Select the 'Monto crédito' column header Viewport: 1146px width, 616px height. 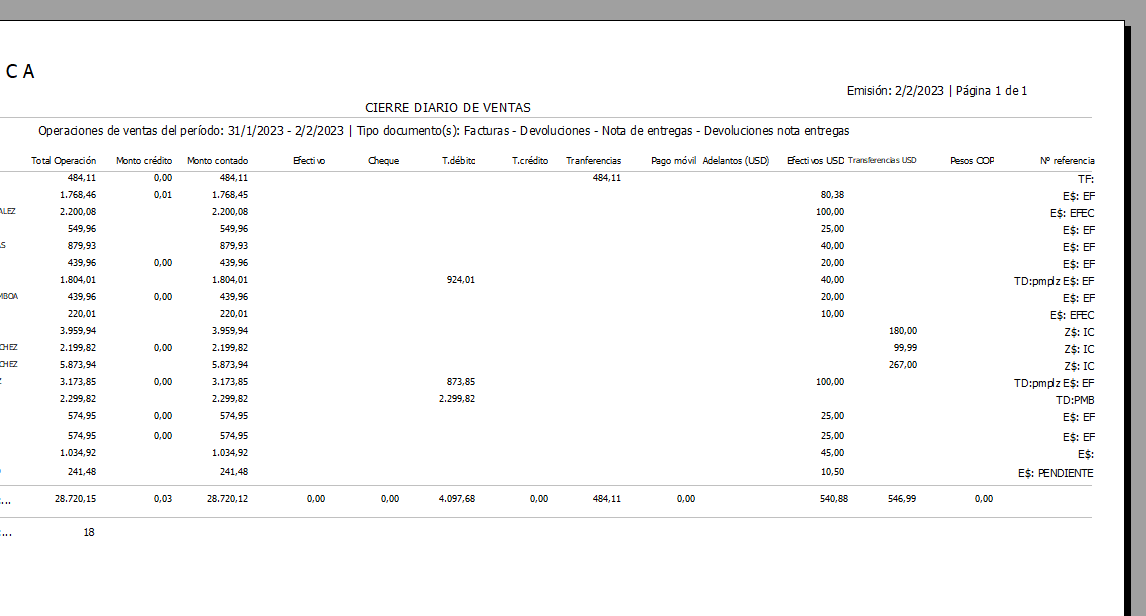(144, 161)
